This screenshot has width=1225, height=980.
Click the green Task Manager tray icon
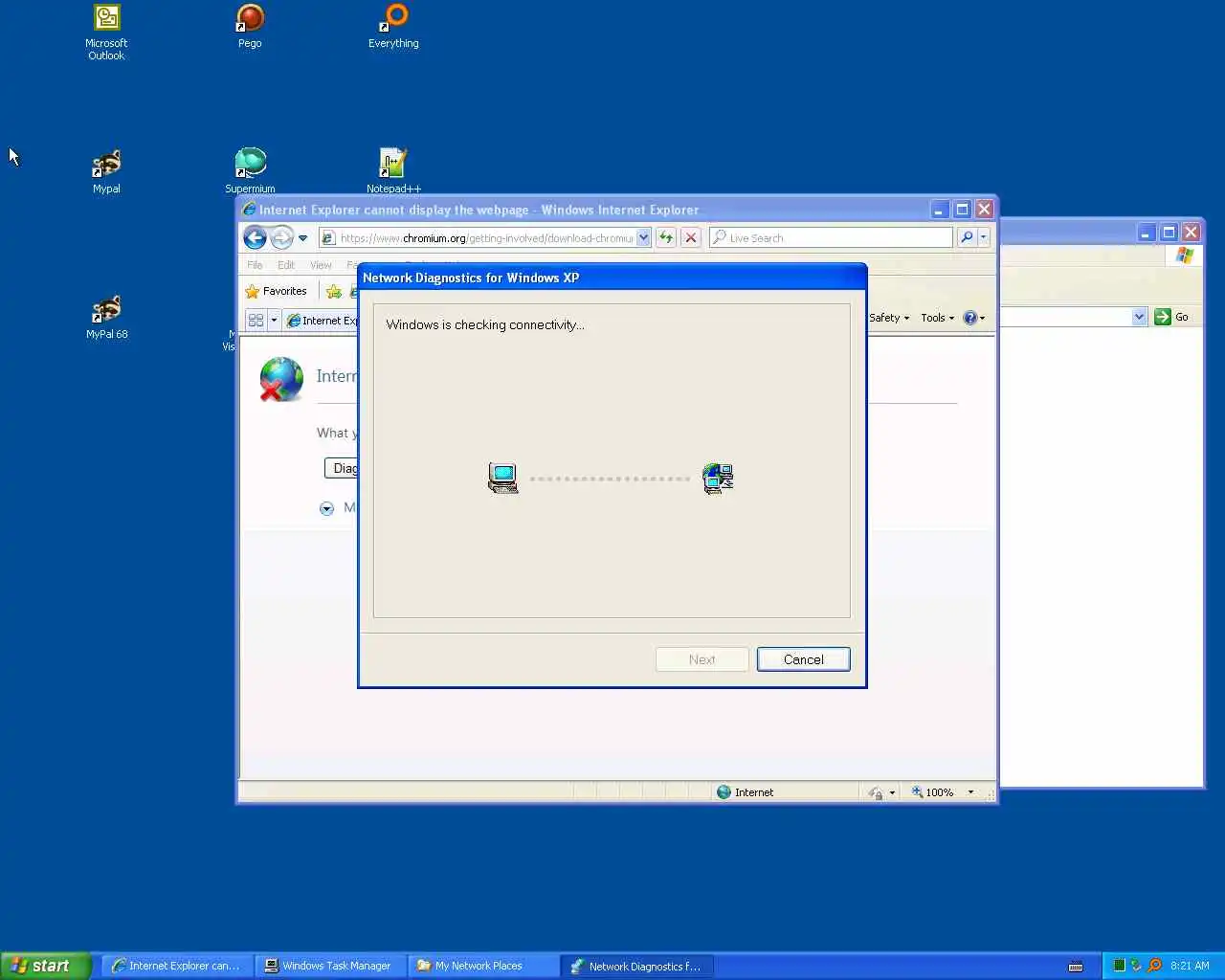click(1119, 966)
